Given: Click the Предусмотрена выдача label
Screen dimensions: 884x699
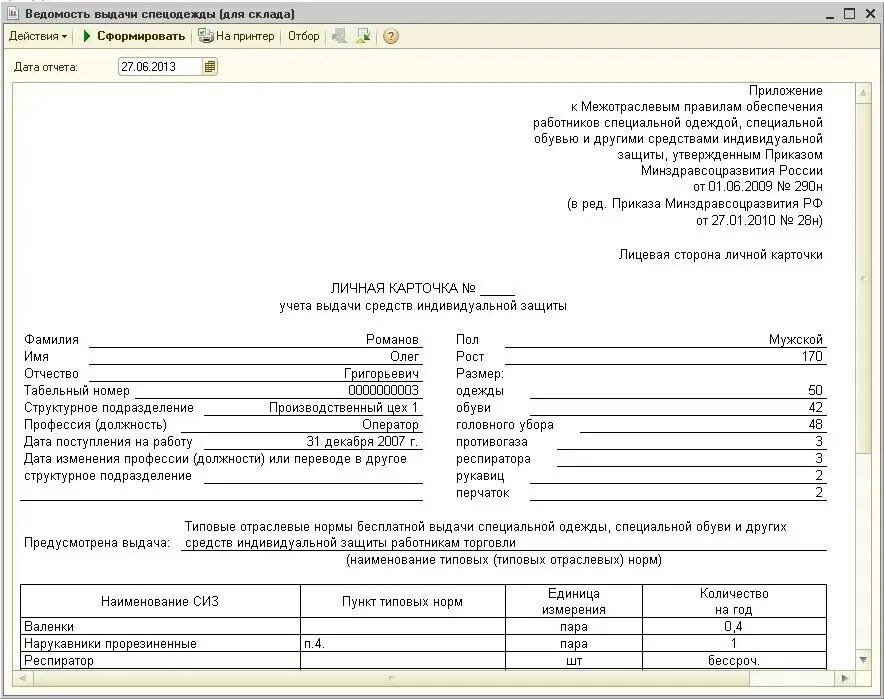Looking at the screenshot, I should click(x=96, y=543).
